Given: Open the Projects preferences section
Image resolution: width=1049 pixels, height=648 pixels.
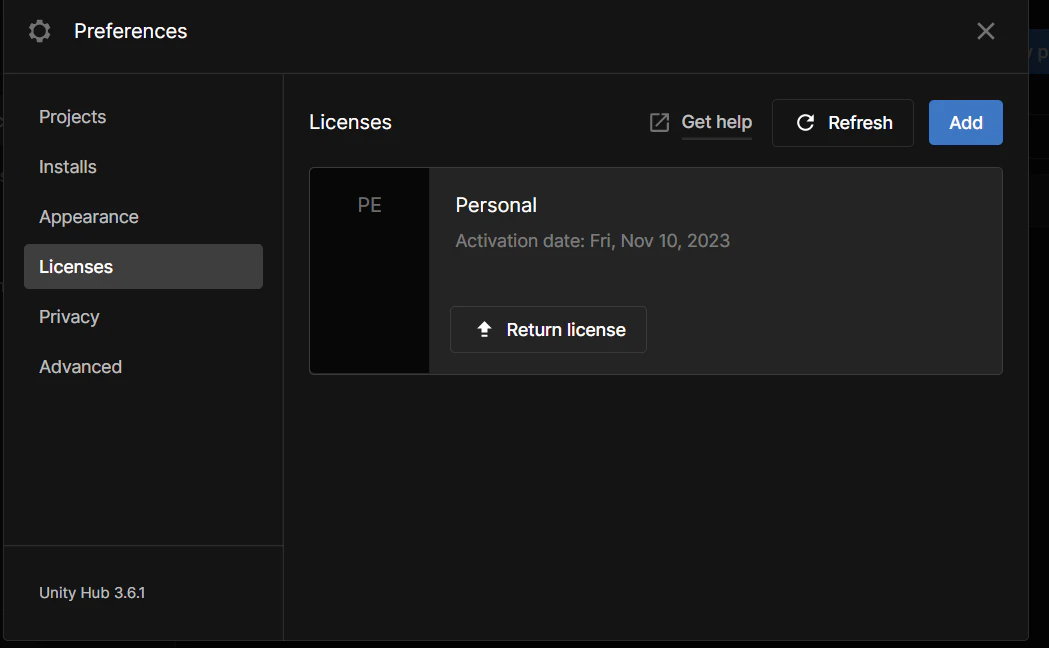Looking at the screenshot, I should [72, 117].
